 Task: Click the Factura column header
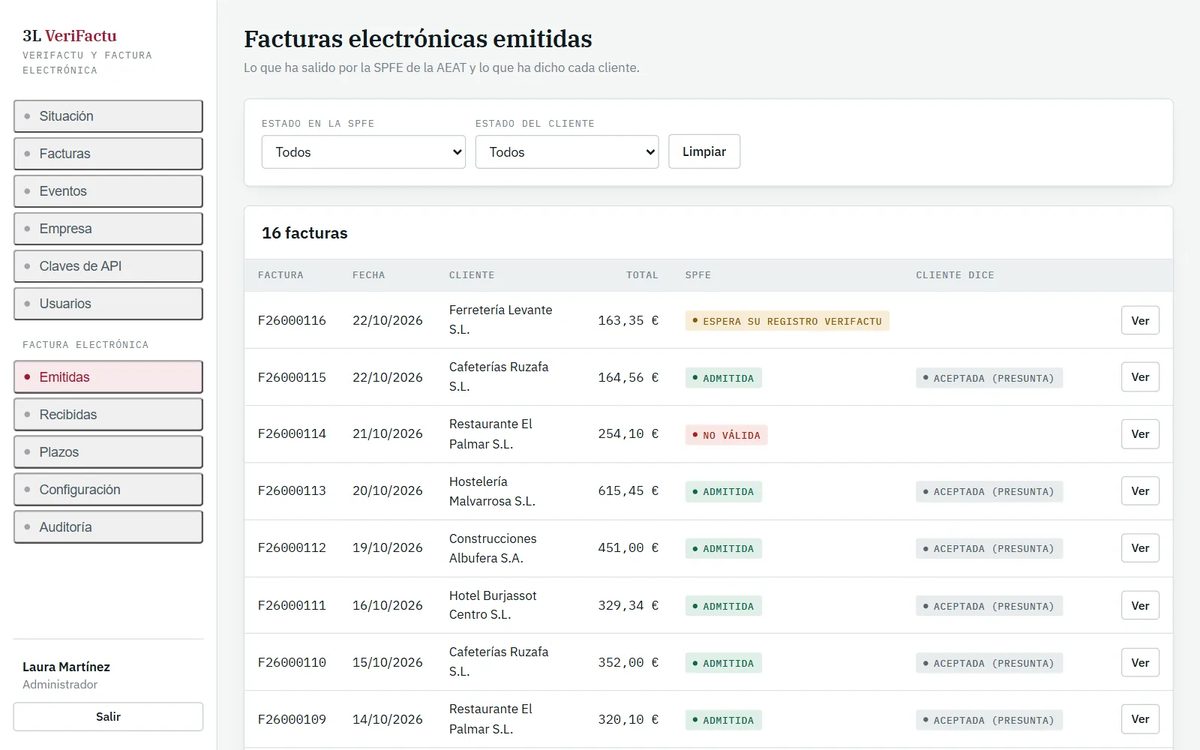(x=281, y=275)
